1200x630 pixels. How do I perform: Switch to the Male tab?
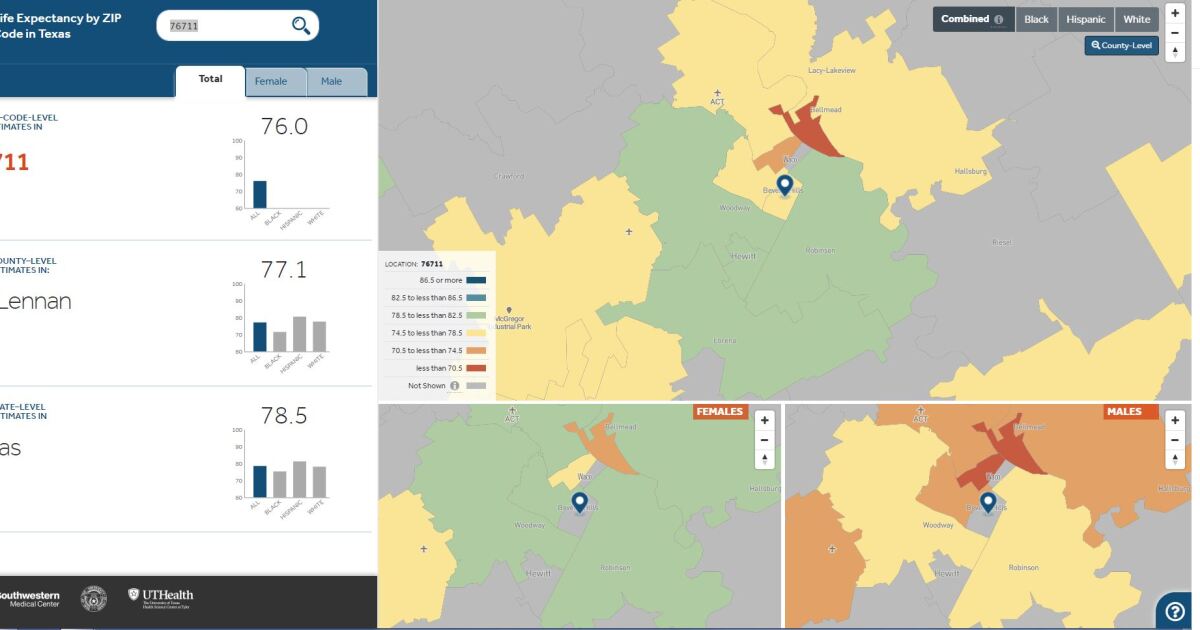[331, 81]
